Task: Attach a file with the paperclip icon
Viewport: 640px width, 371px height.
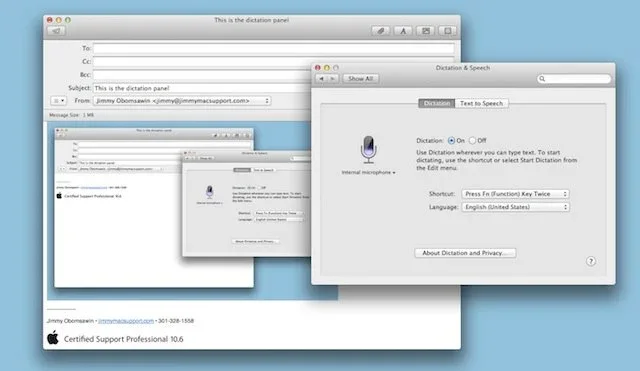Action: coord(380,31)
